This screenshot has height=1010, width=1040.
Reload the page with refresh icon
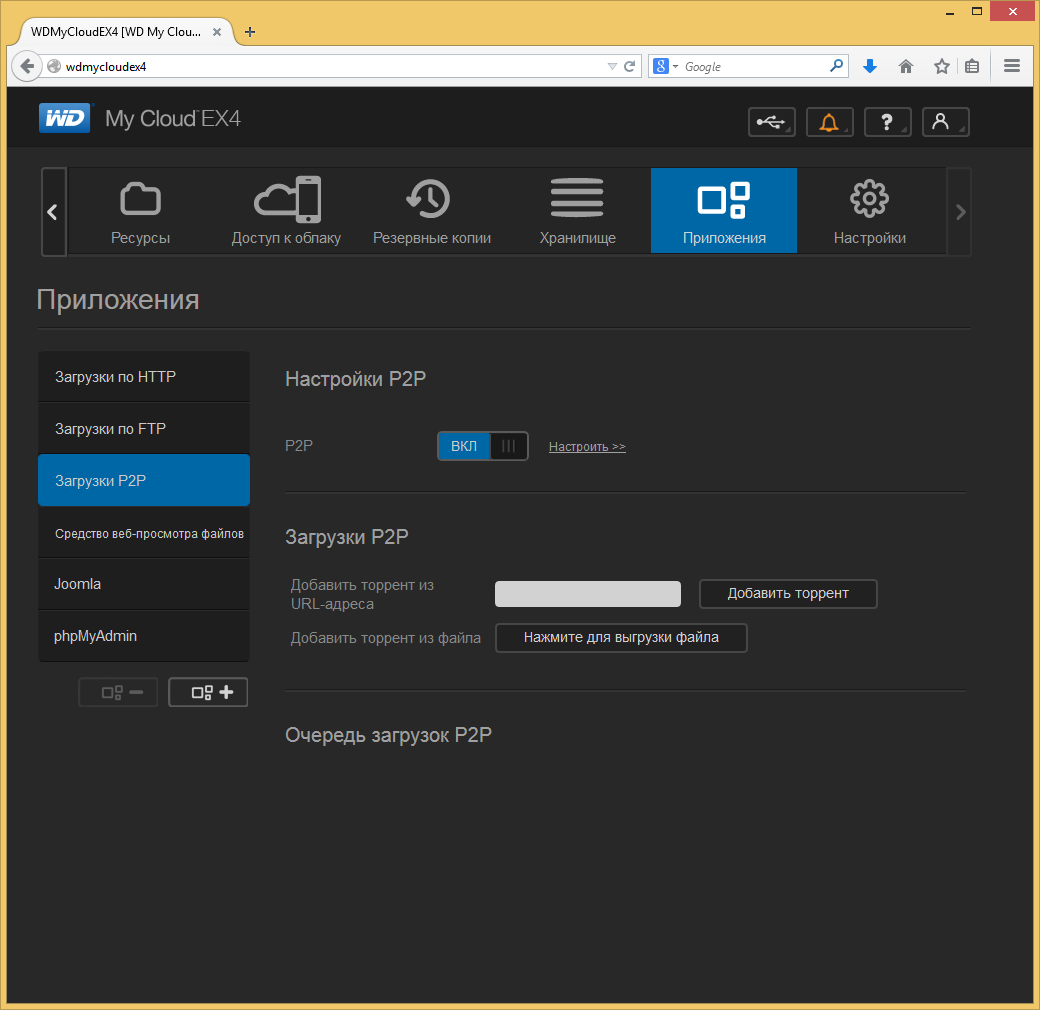pyautogui.click(x=629, y=66)
